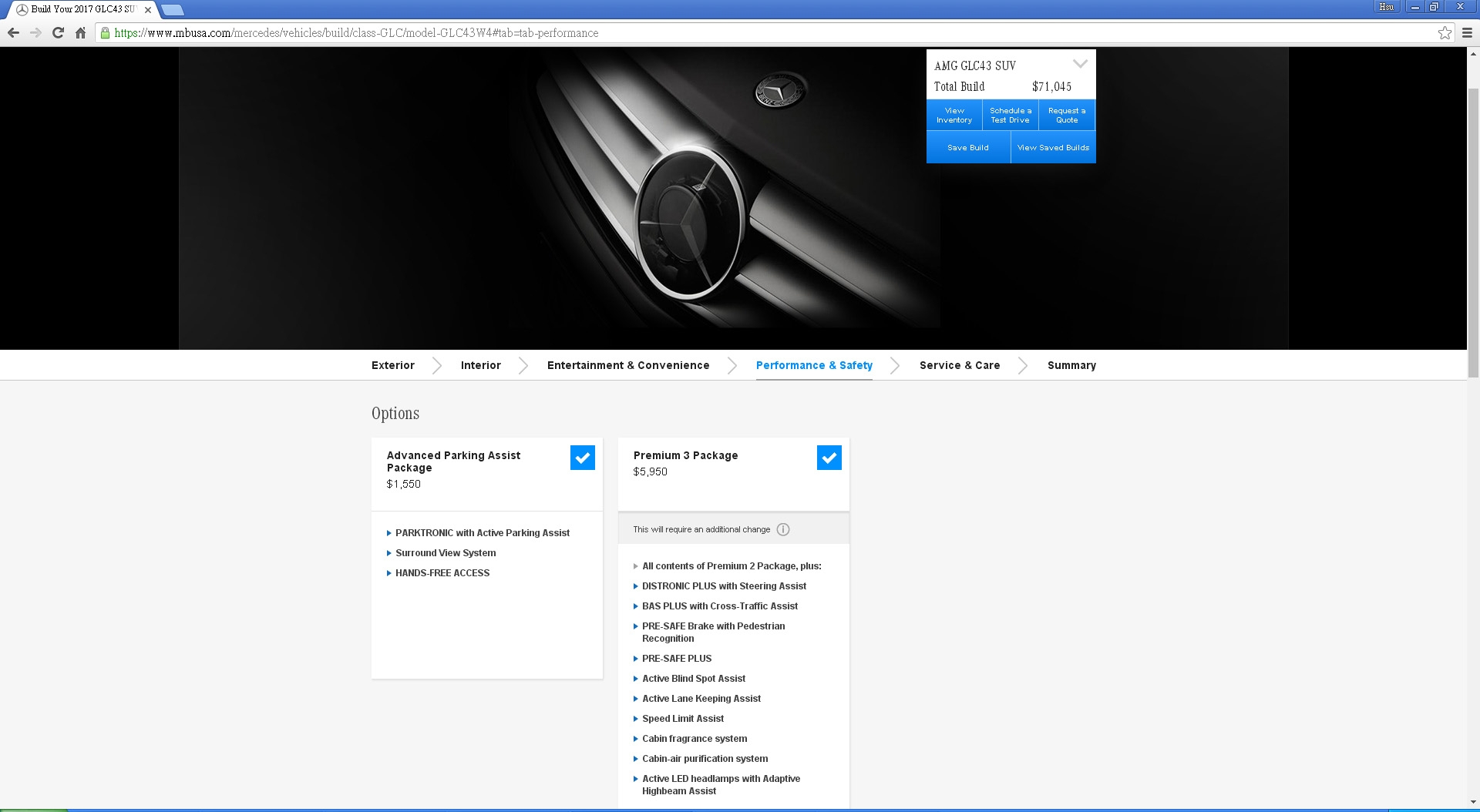1480x812 pixels.
Task: Click the $5,950 package price
Action: 651,472
